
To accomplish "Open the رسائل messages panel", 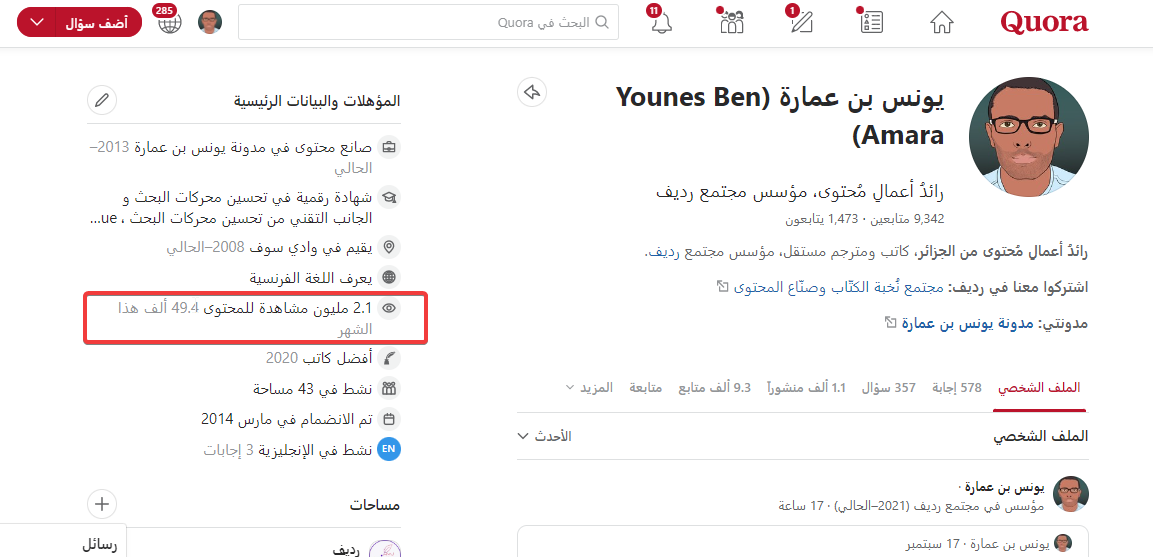I will click(x=99, y=545).
